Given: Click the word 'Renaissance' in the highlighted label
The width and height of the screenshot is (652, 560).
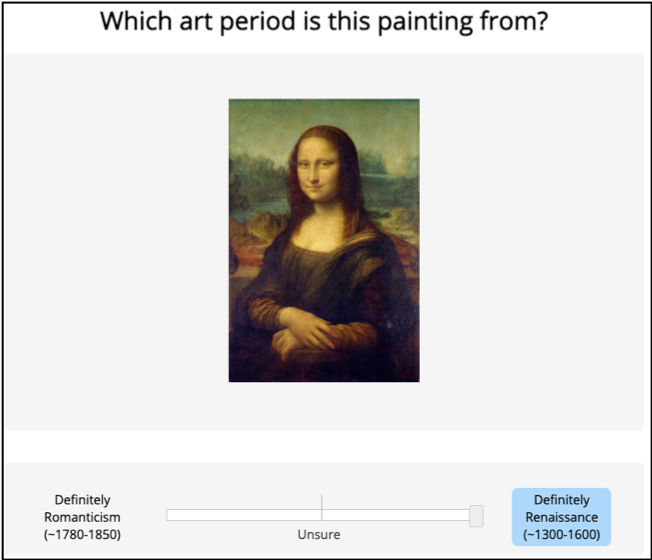Looking at the screenshot, I should (x=561, y=517).
